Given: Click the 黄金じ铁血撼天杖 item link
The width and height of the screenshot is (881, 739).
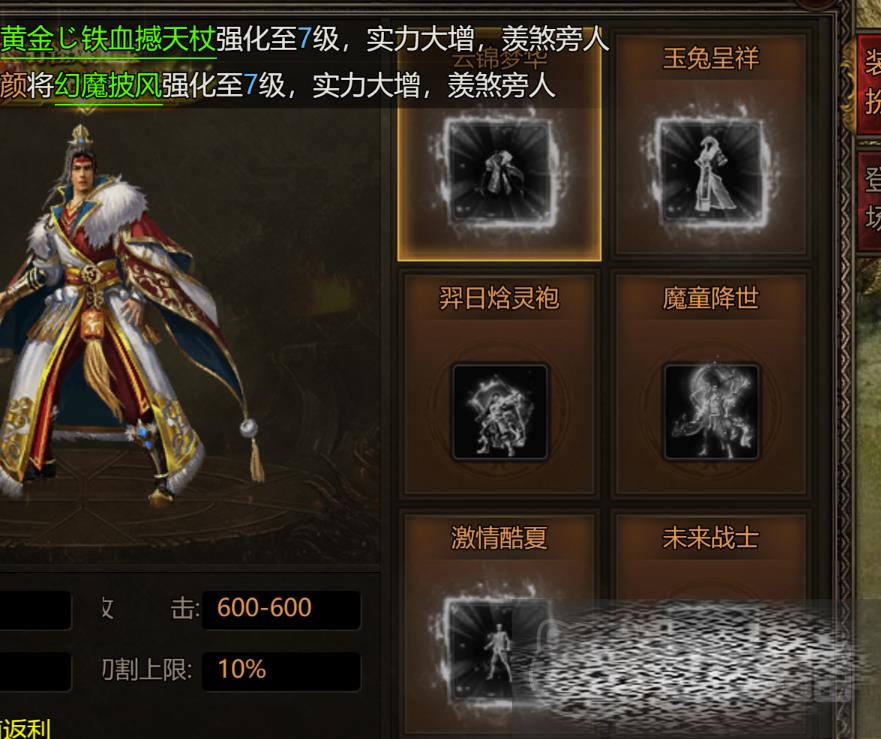Looking at the screenshot, I should click(108, 39).
